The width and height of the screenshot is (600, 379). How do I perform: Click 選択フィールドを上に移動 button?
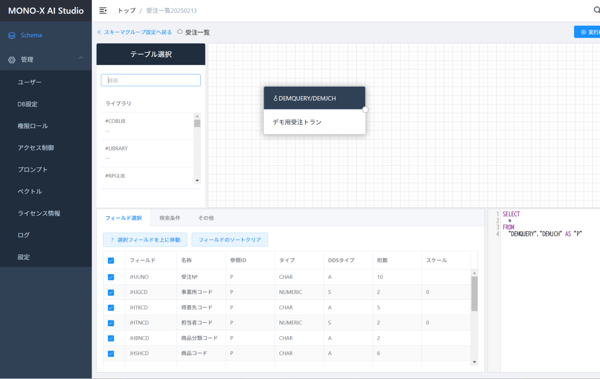[x=145, y=240]
